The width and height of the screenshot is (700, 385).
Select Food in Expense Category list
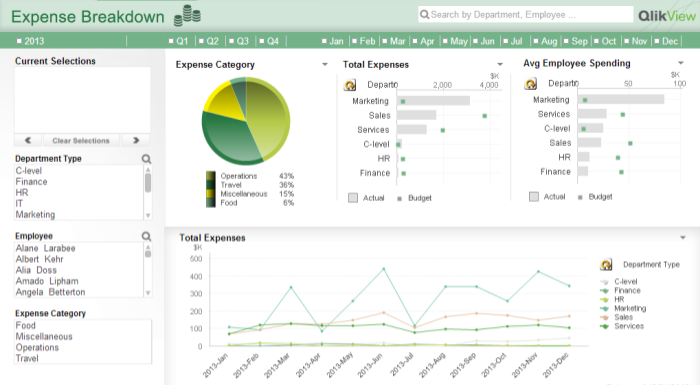pos(83,326)
